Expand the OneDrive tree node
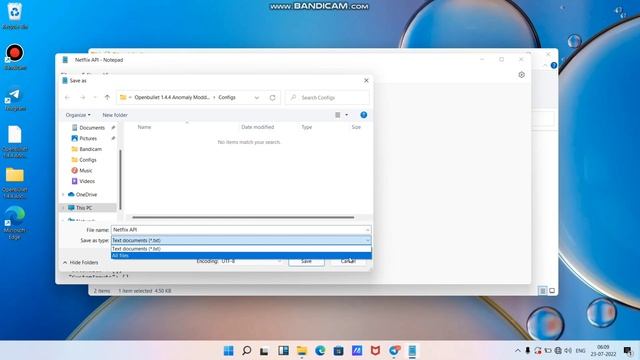Image resolution: width=640 pixels, height=360 pixels. [x=63, y=195]
